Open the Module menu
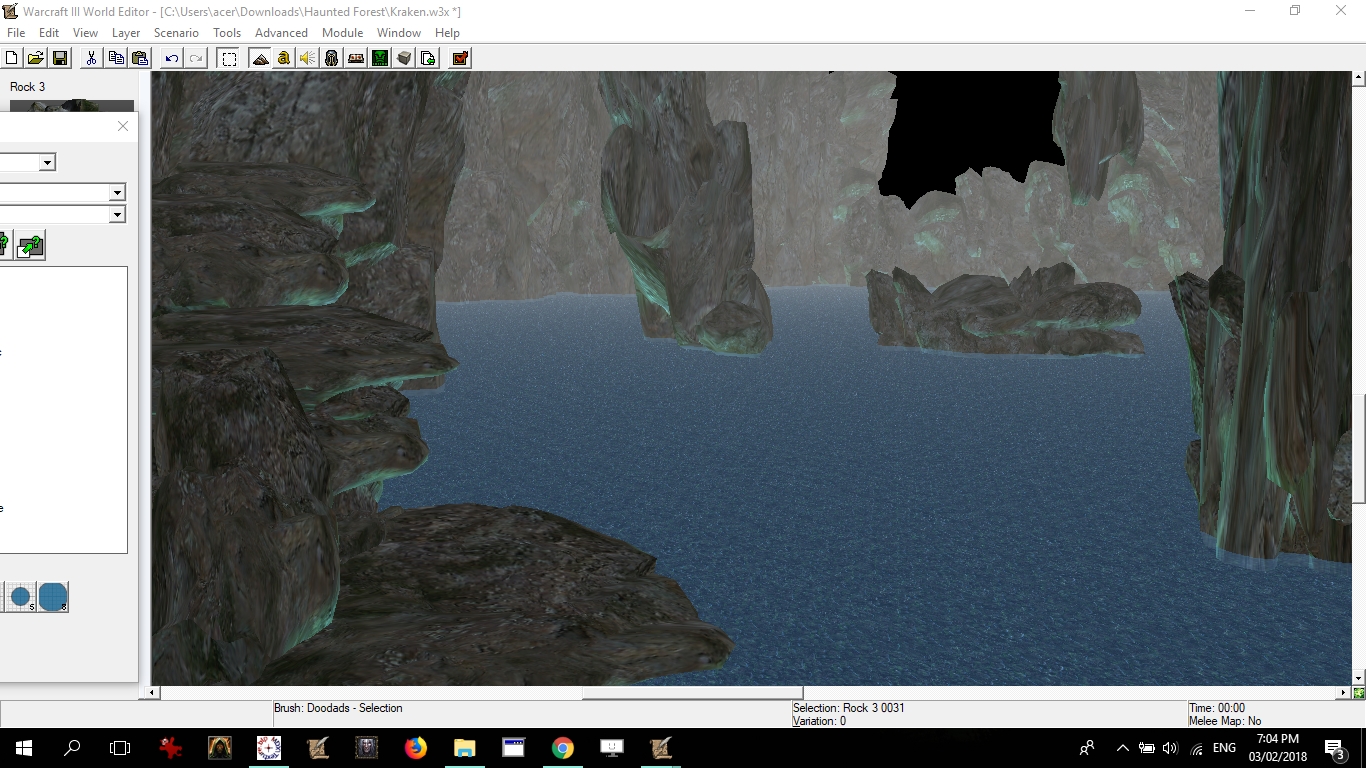 coord(343,33)
